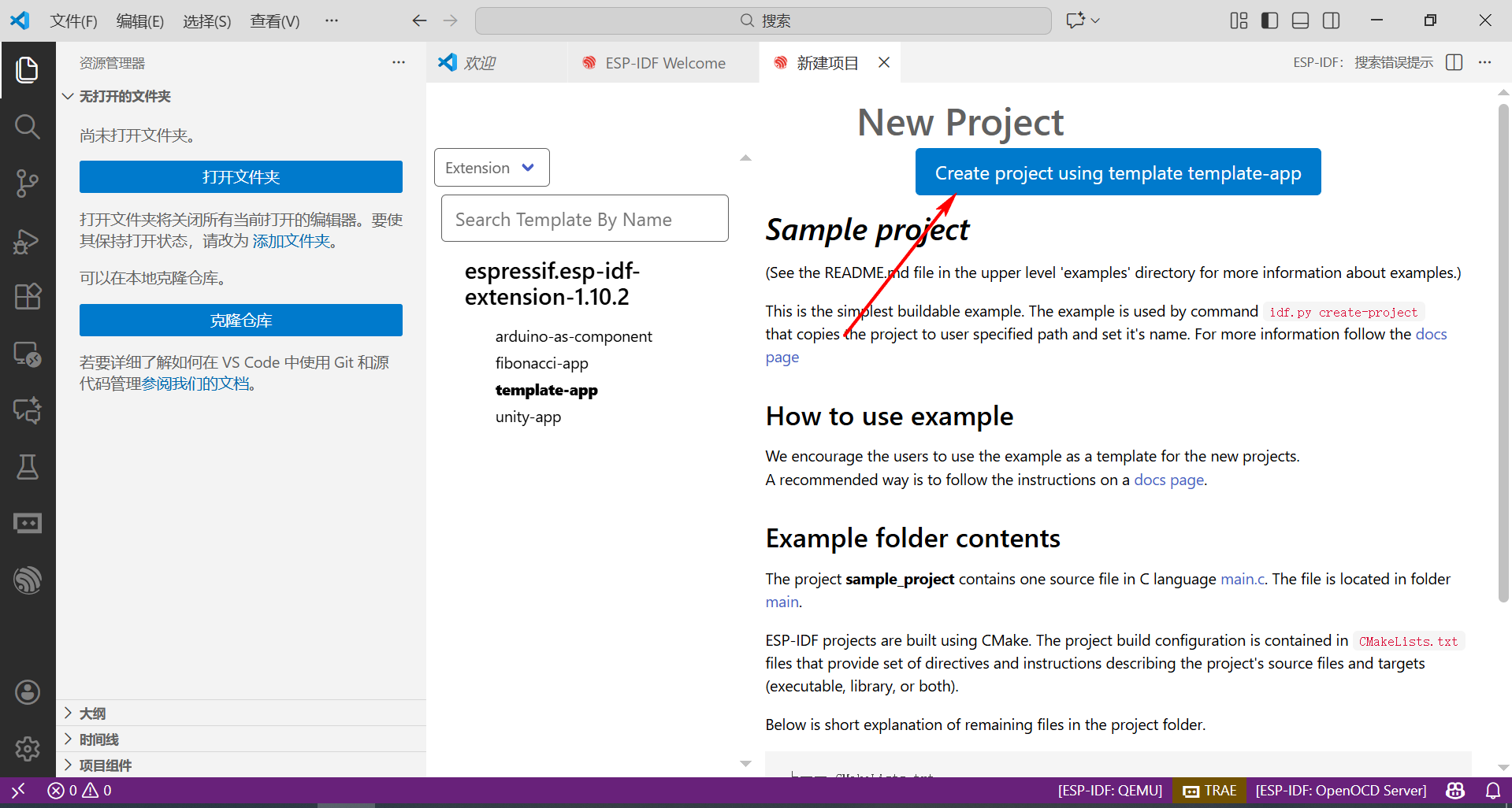Click the title bar 搜索 command box

763,20
